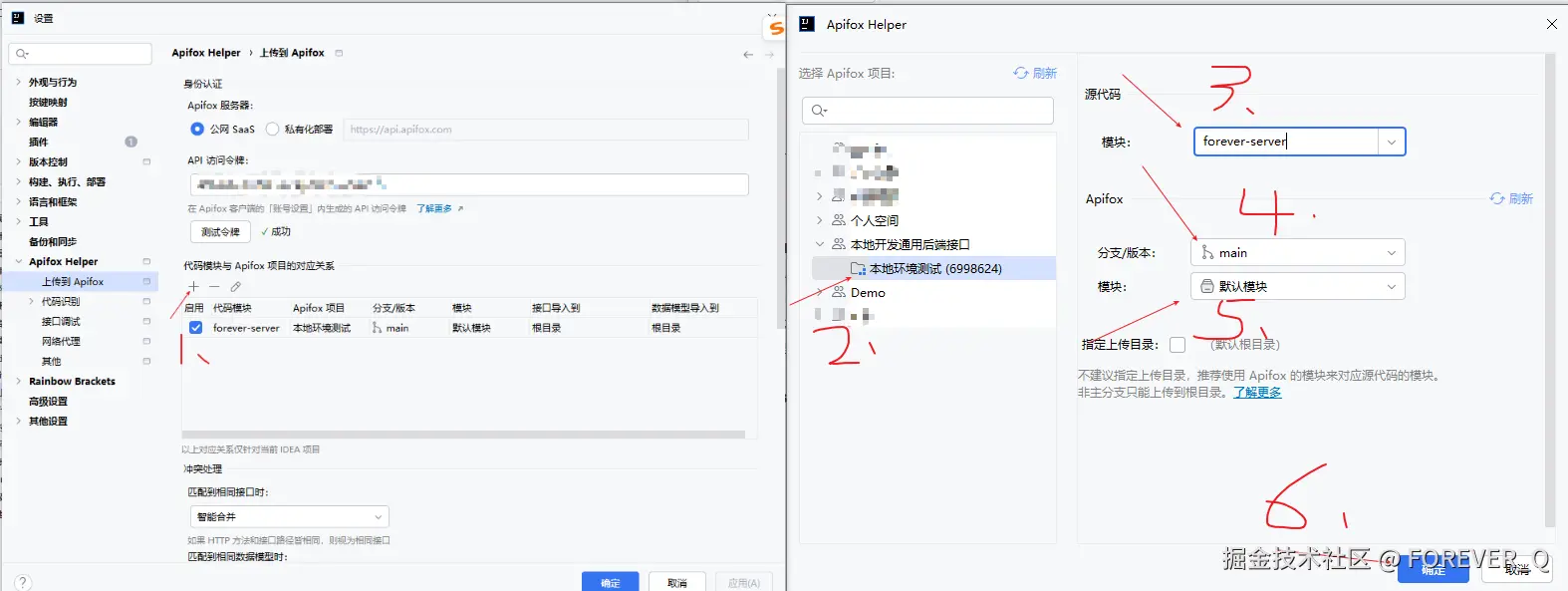Click the project-level icon on the 接口调试 row
The image size is (1568, 591).
(x=146, y=321)
